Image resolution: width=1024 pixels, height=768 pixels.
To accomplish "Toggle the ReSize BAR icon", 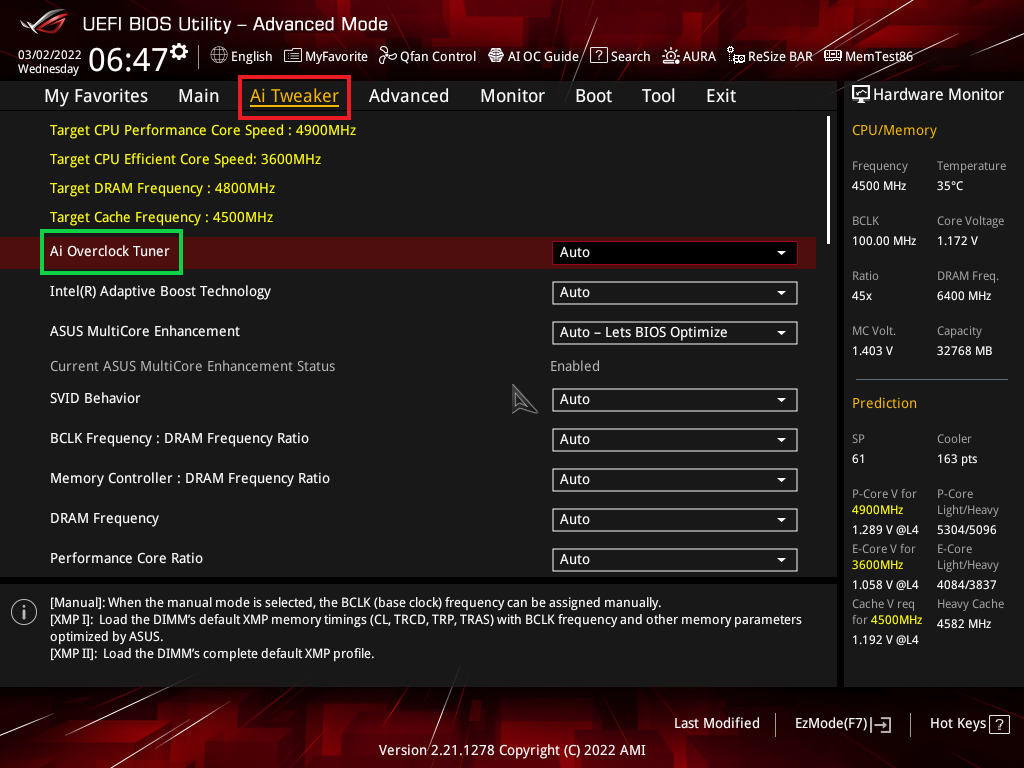I will pos(736,56).
